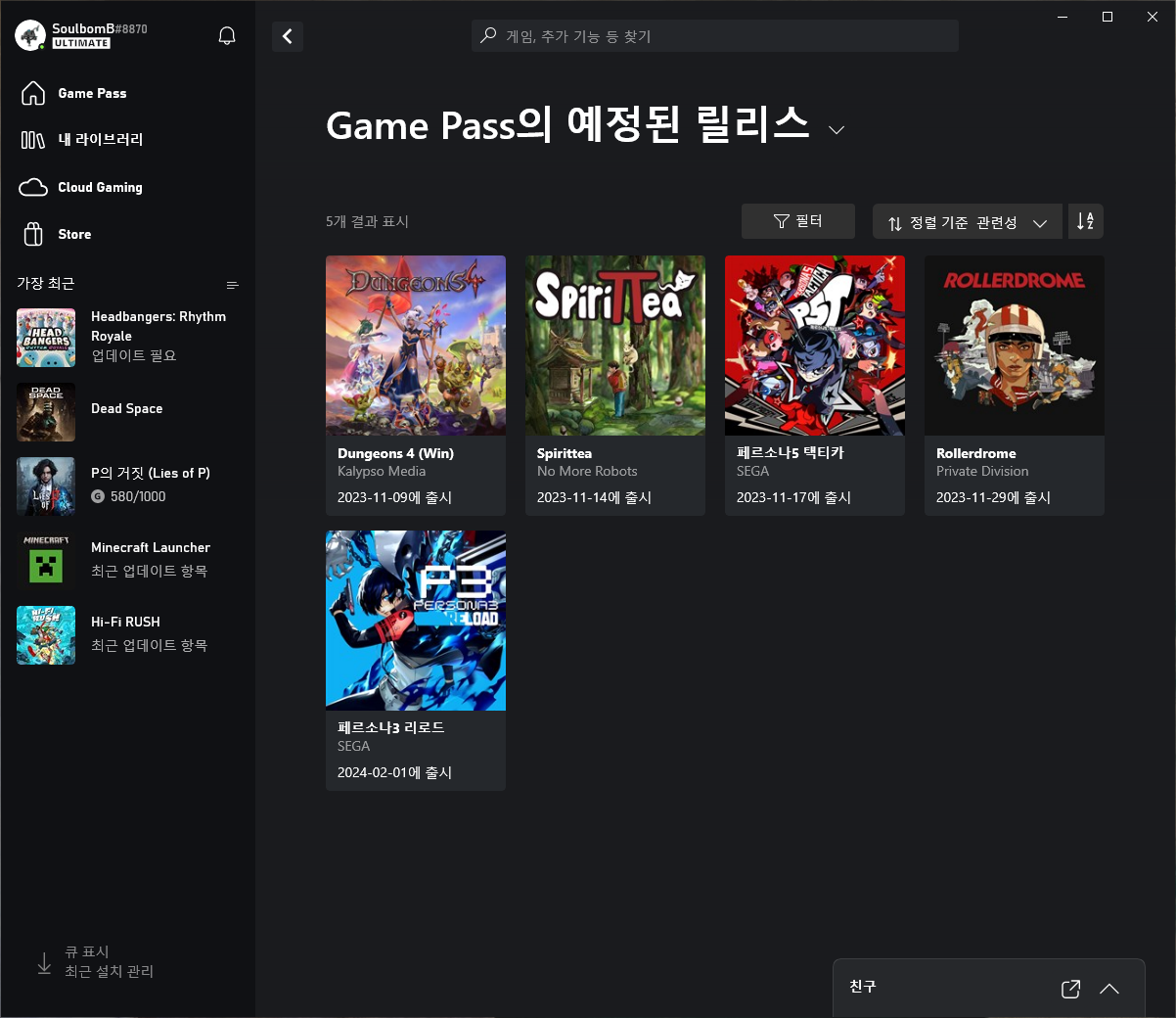Click No More Robots publisher text

point(587,471)
